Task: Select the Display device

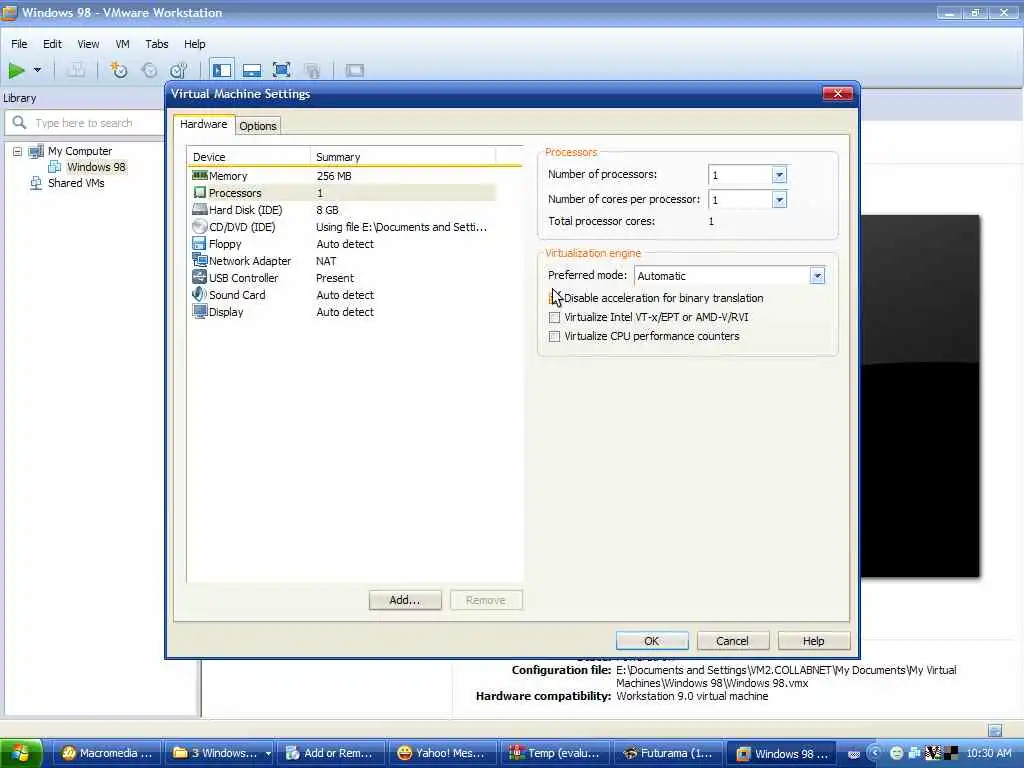Action: 344,312
